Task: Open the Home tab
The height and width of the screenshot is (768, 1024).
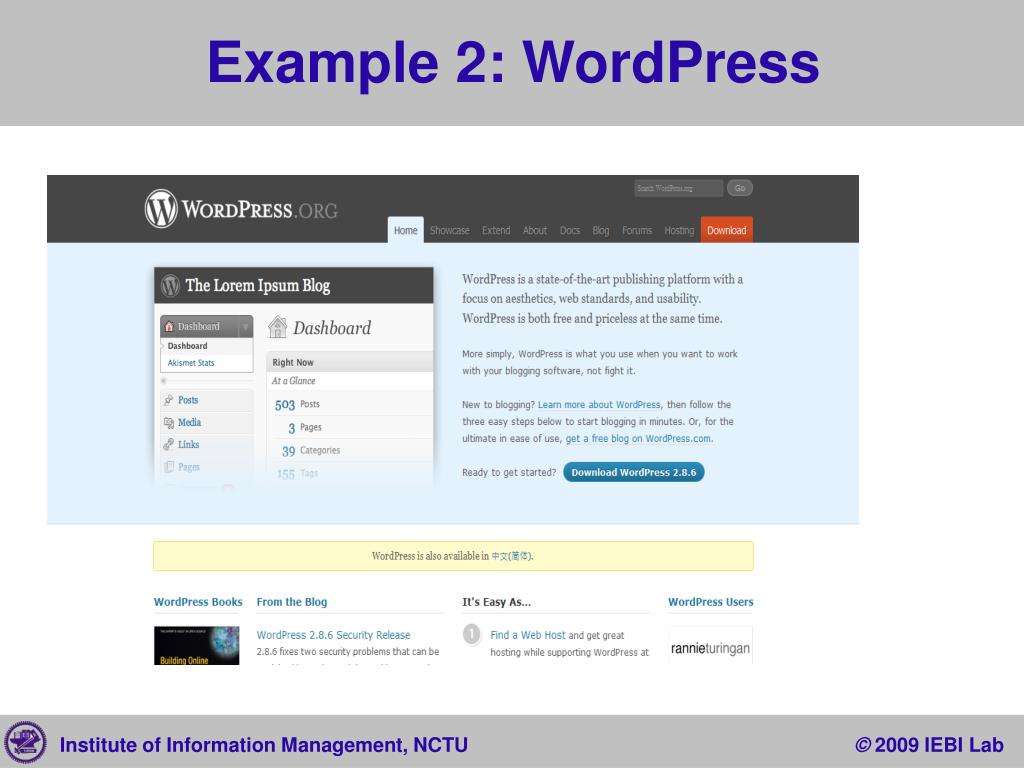Action: (x=406, y=230)
